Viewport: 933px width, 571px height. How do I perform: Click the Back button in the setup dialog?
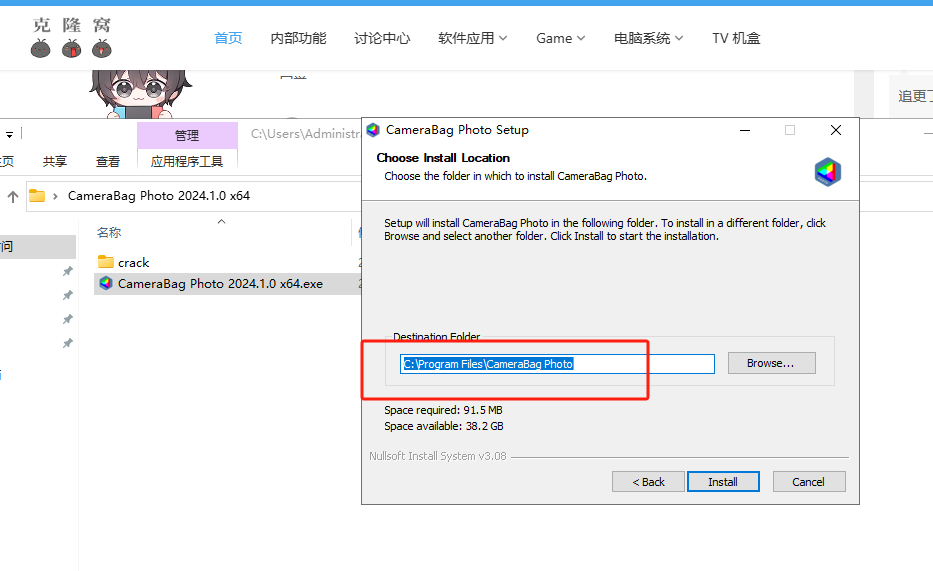point(648,482)
